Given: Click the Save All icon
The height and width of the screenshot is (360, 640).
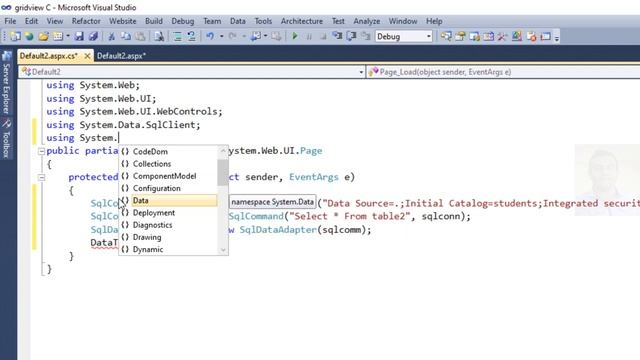Looking at the screenshot, I should tap(93, 36).
